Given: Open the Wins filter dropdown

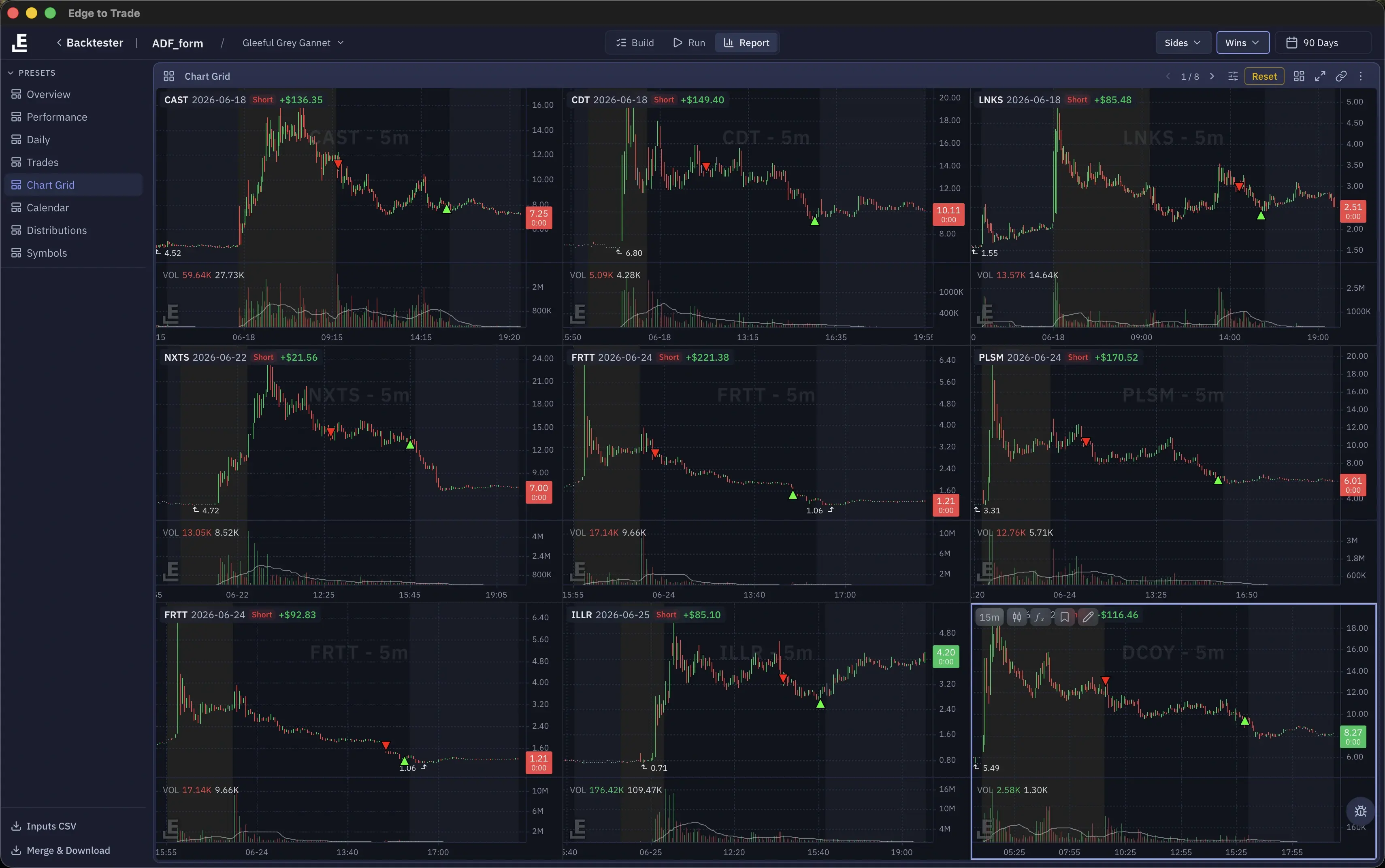Looking at the screenshot, I should (x=1242, y=43).
